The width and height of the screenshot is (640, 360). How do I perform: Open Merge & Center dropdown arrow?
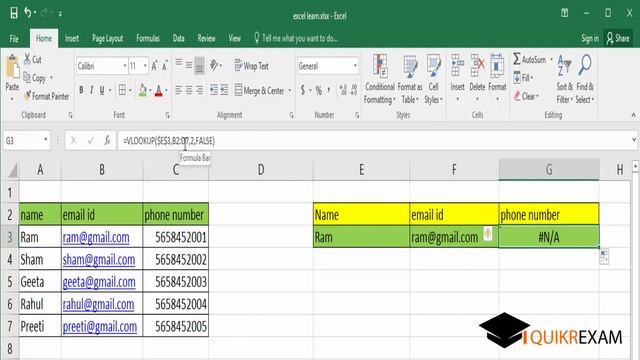(x=290, y=91)
